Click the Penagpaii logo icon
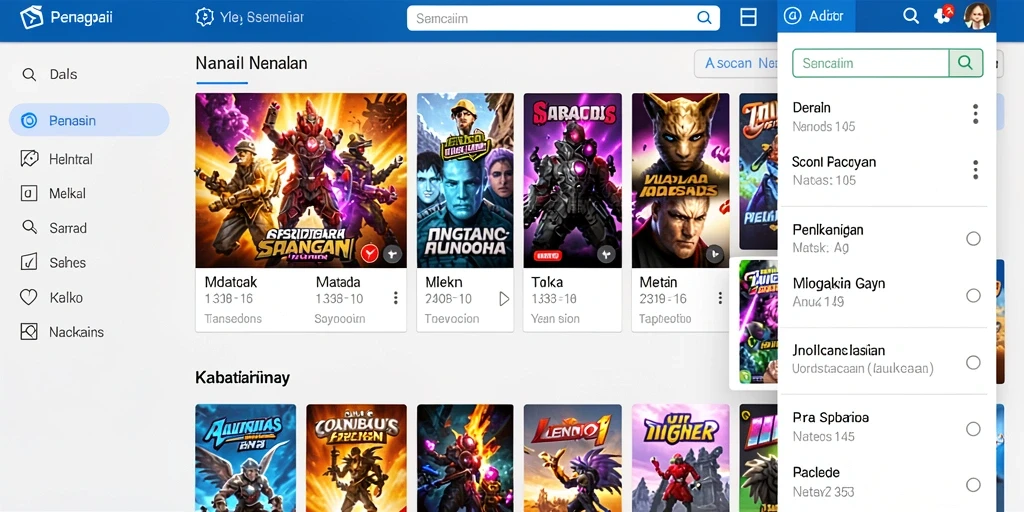The height and width of the screenshot is (512, 1024). tap(31, 17)
